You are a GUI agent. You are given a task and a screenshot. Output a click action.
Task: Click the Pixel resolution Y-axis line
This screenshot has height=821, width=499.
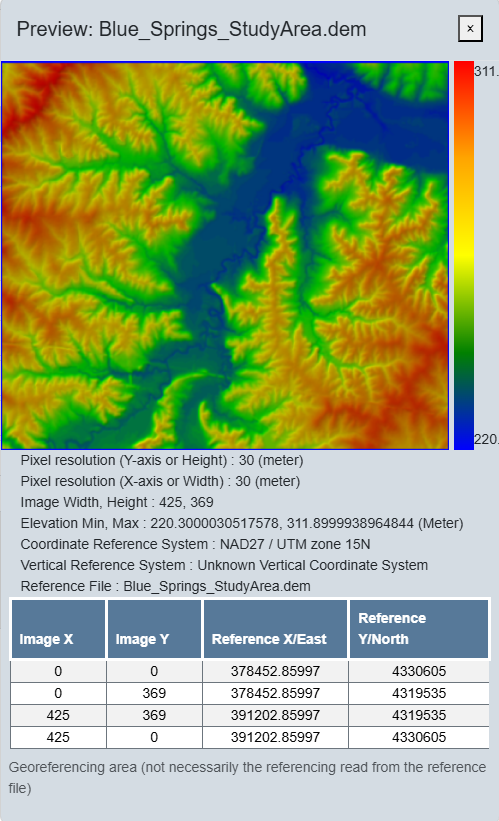162,460
